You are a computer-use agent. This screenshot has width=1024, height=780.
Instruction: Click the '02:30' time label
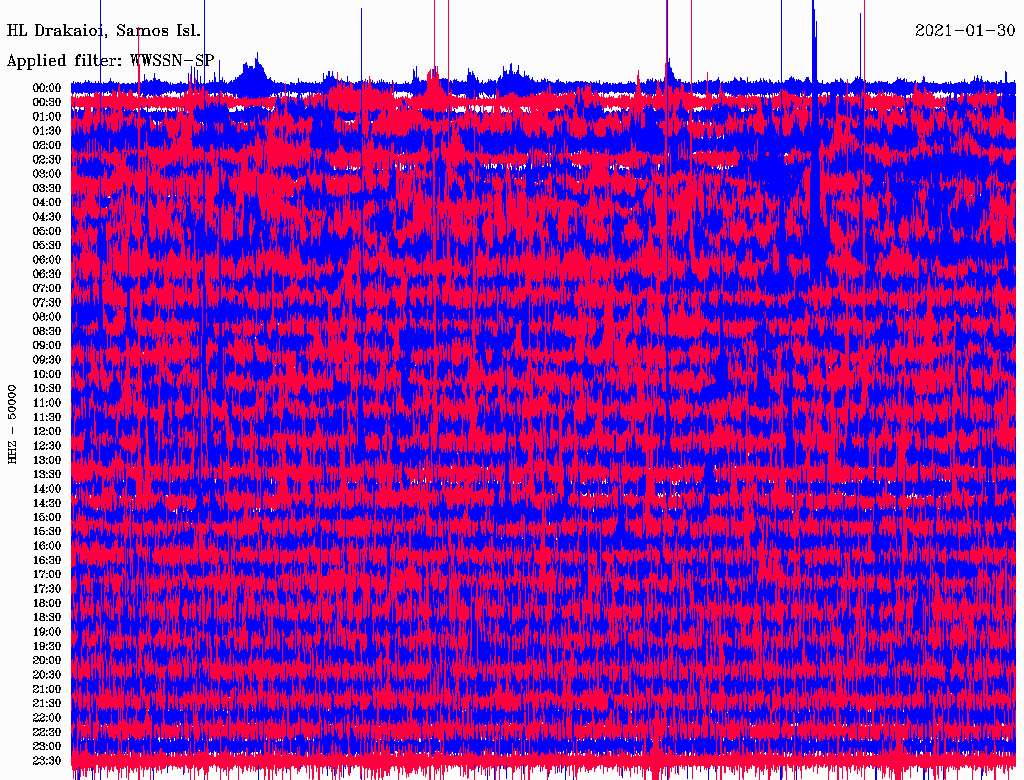[47, 159]
